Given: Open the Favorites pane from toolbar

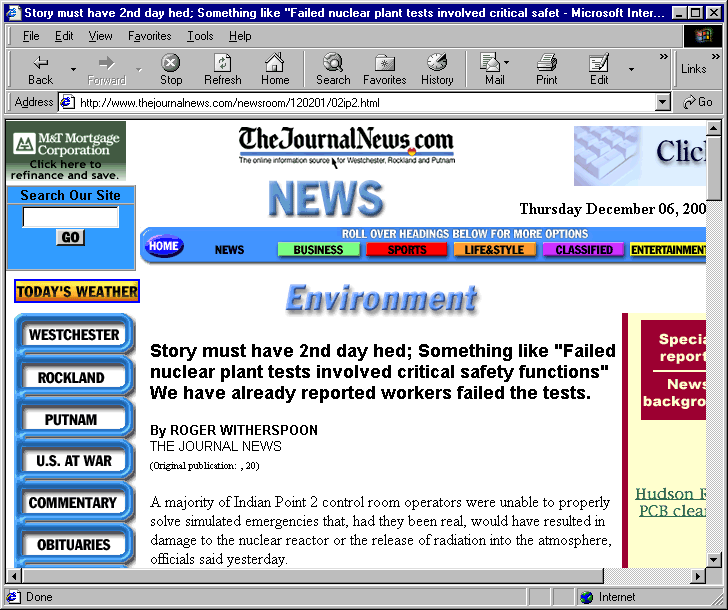Looking at the screenshot, I should 384,70.
